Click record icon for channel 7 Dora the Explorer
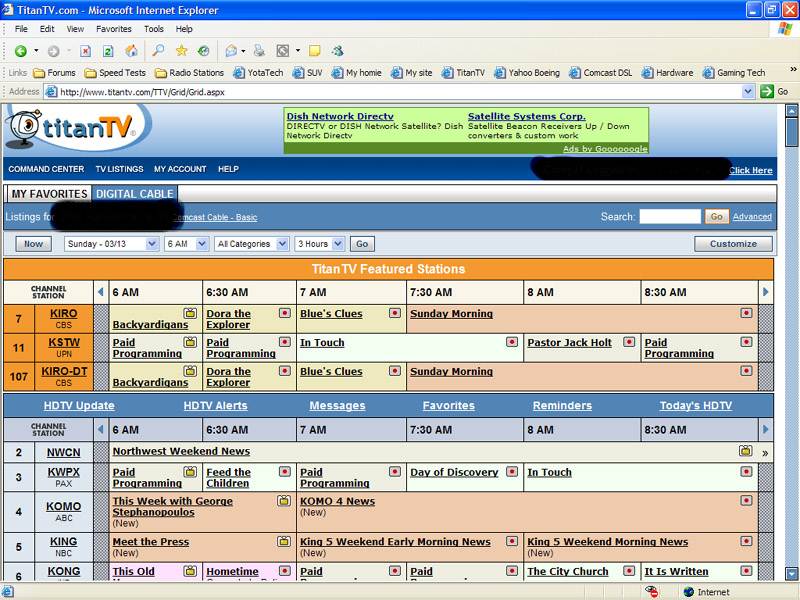The image size is (800, 600). [285, 313]
